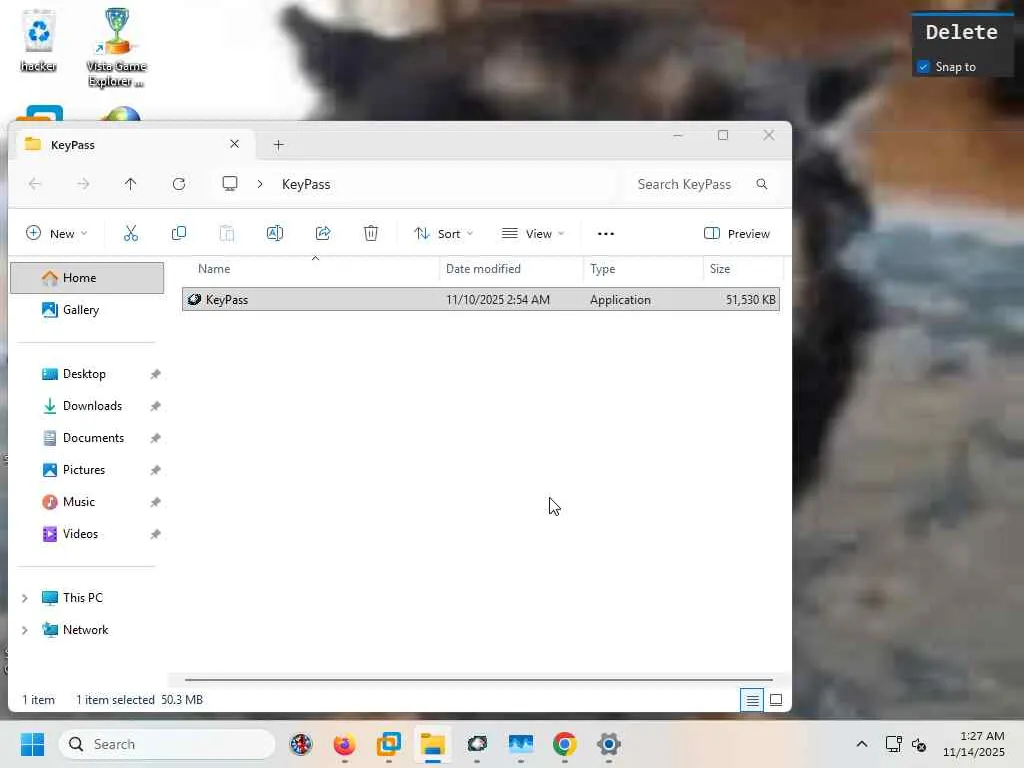Viewport: 1024px width, 768px height.
Task: Open the hacker recycle bin desktop icon
Action: point(39,40)
